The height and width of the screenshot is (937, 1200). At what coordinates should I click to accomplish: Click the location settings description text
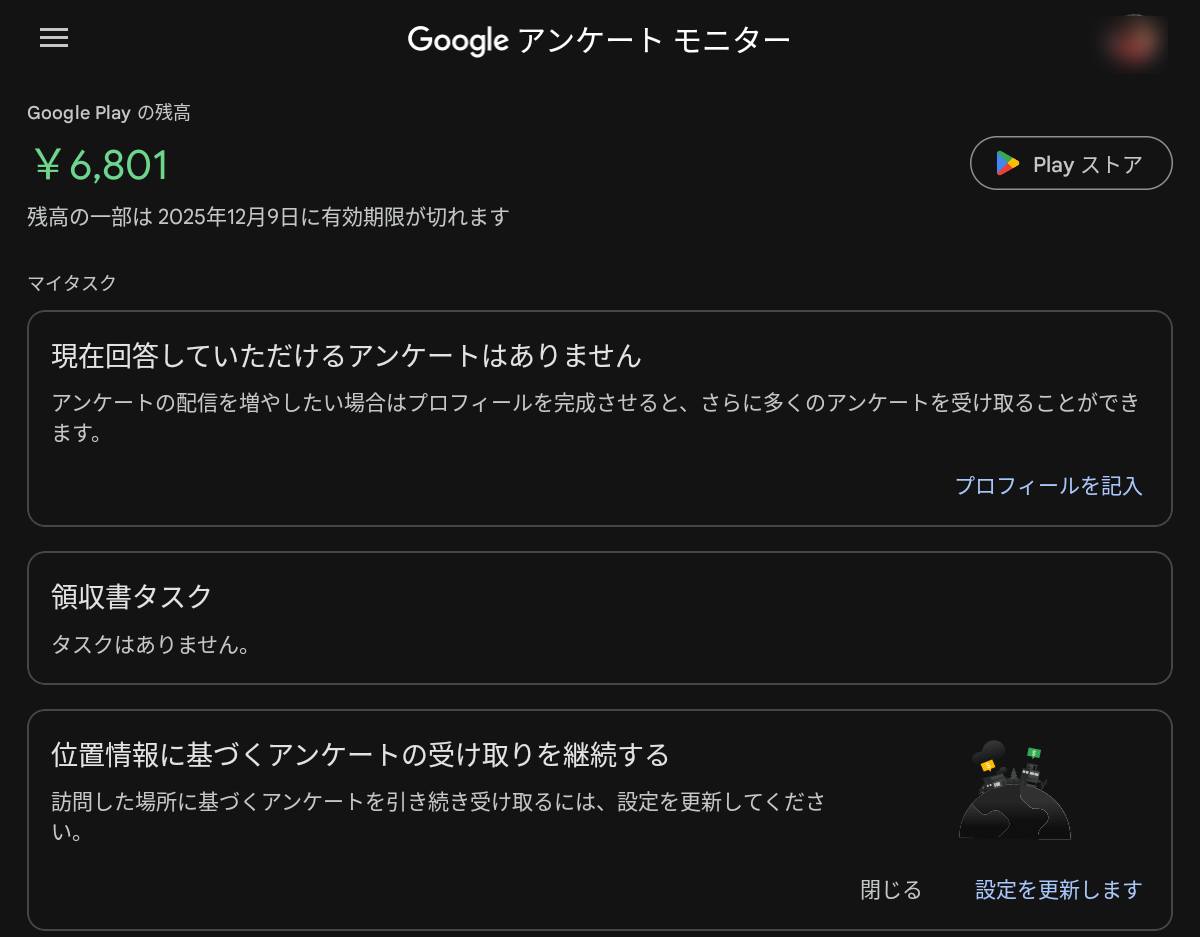[x=438, y=815]
